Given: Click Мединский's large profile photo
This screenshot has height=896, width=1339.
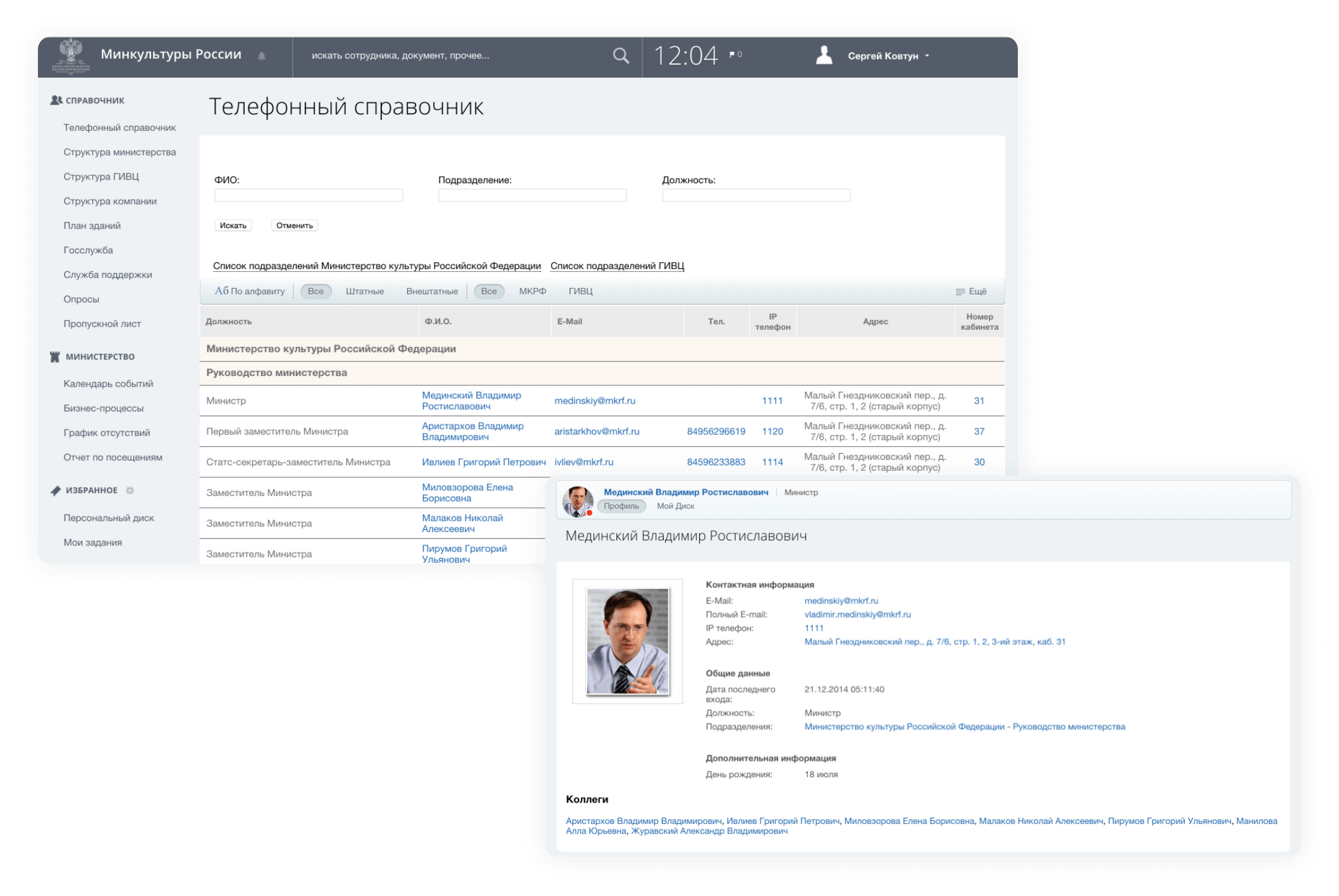Looking at the screenshot, I should [627, 641].
